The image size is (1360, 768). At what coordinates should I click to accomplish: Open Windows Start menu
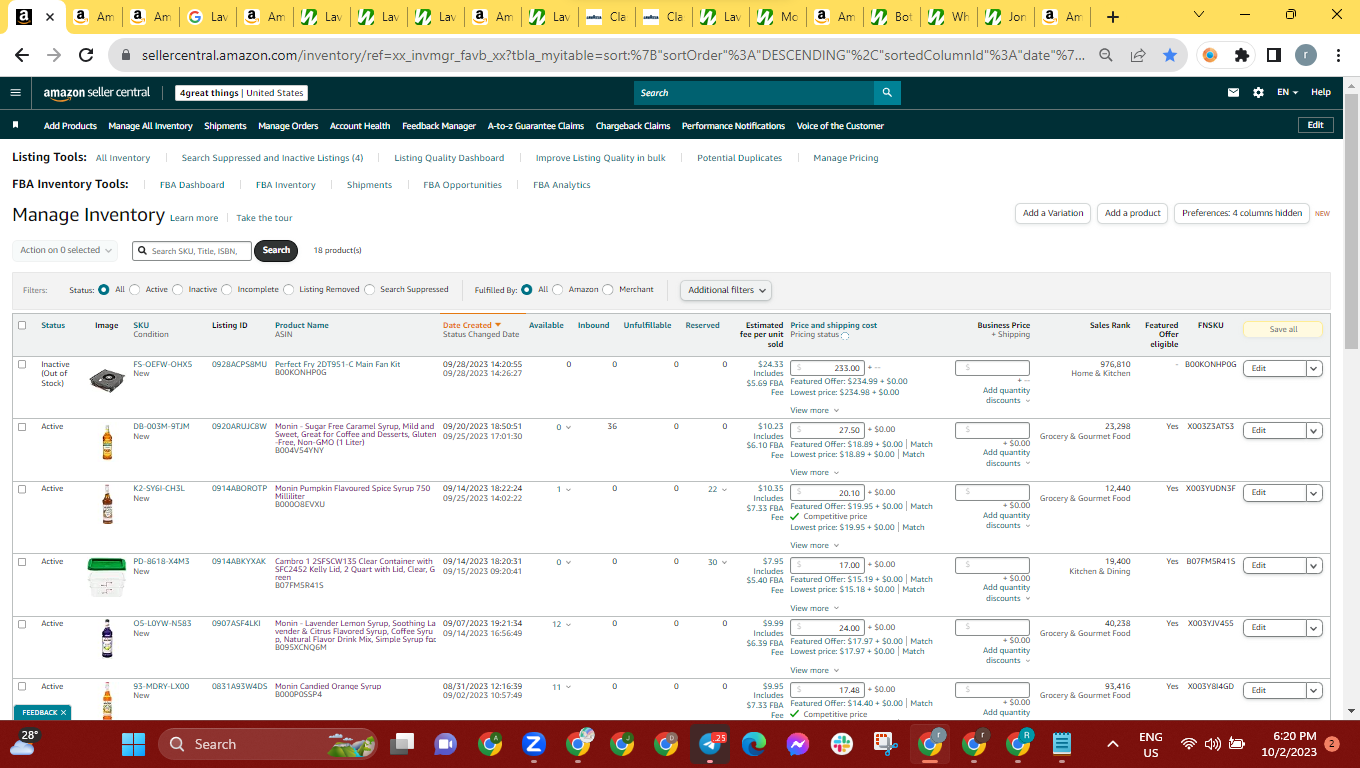coord(134,744)
